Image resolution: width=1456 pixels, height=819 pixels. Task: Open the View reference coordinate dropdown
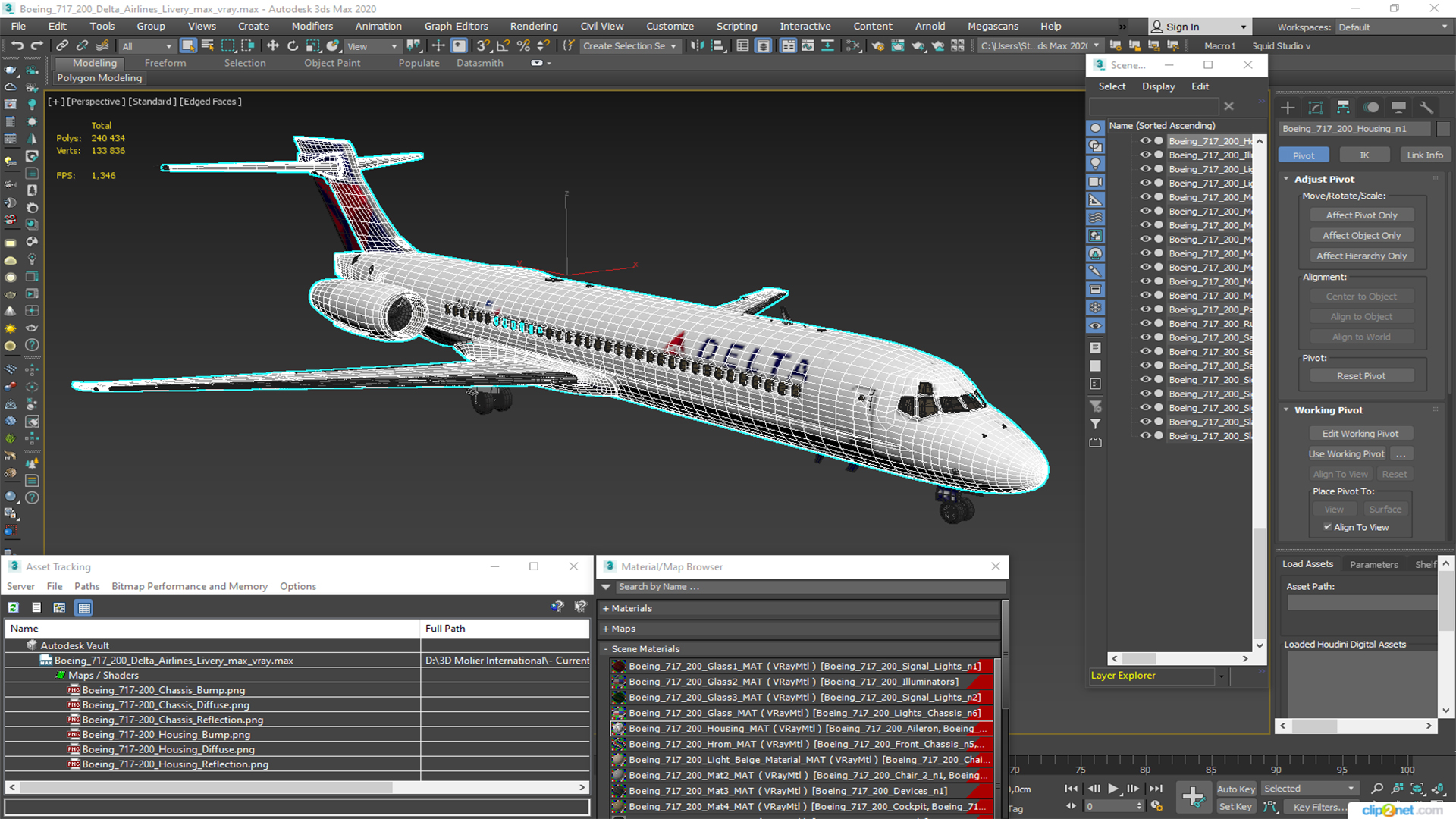tap(372, 46)
